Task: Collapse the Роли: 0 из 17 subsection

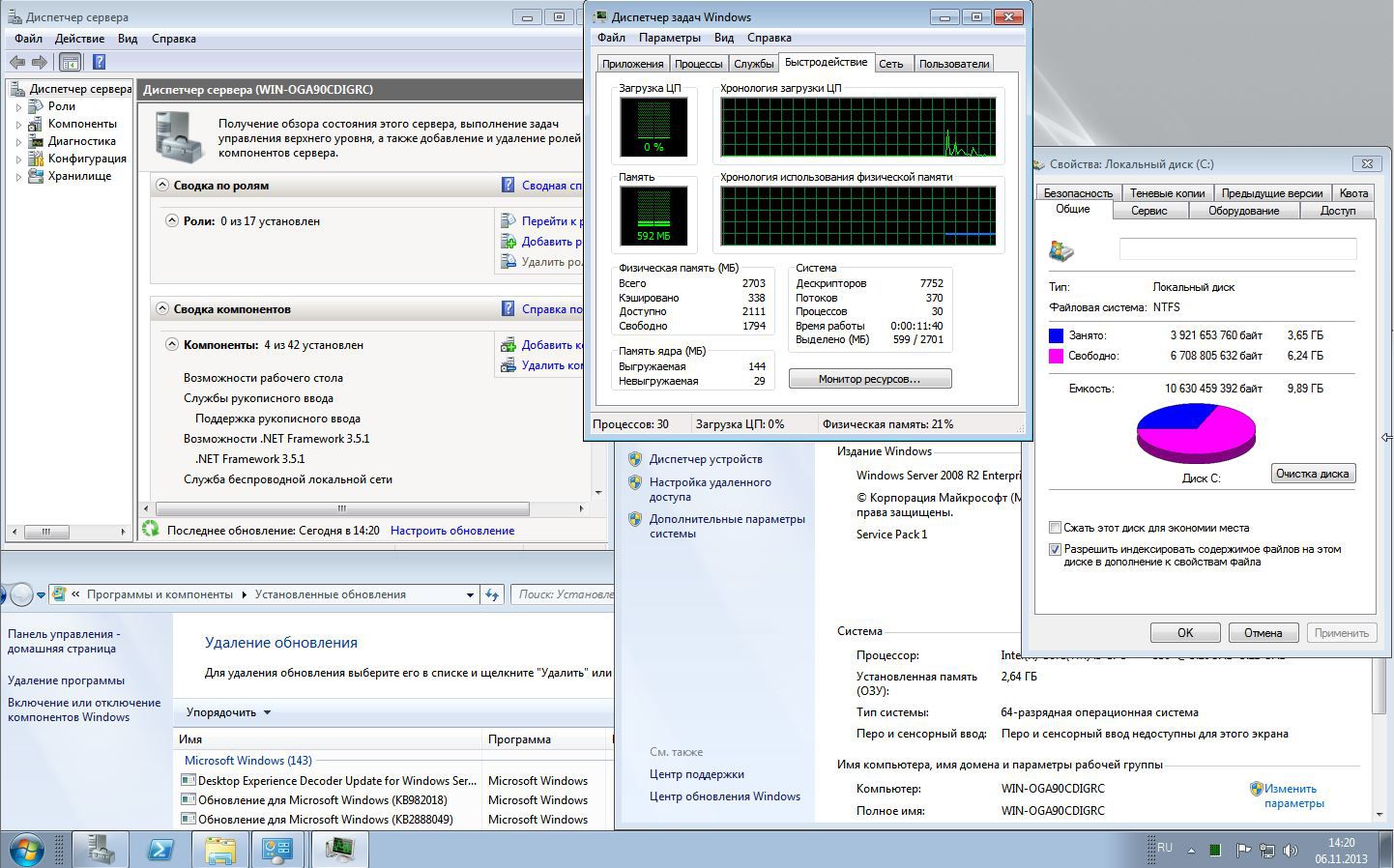Action: click(171, 220)
